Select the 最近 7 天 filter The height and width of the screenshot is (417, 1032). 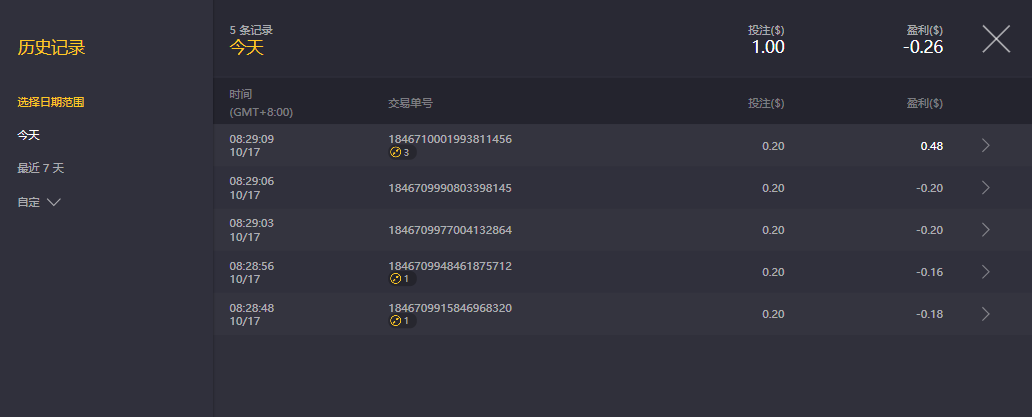pos(41,168)
